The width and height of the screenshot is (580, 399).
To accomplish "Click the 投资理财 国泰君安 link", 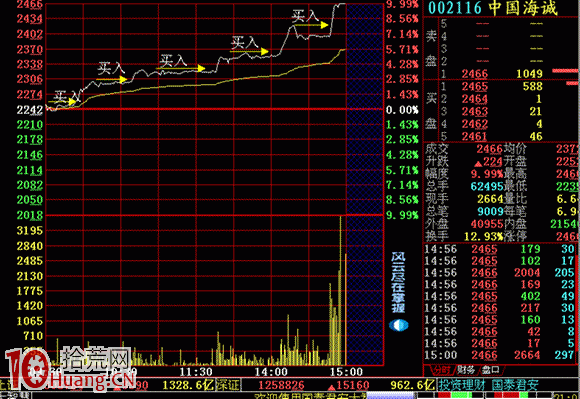I will click(488, 385).
